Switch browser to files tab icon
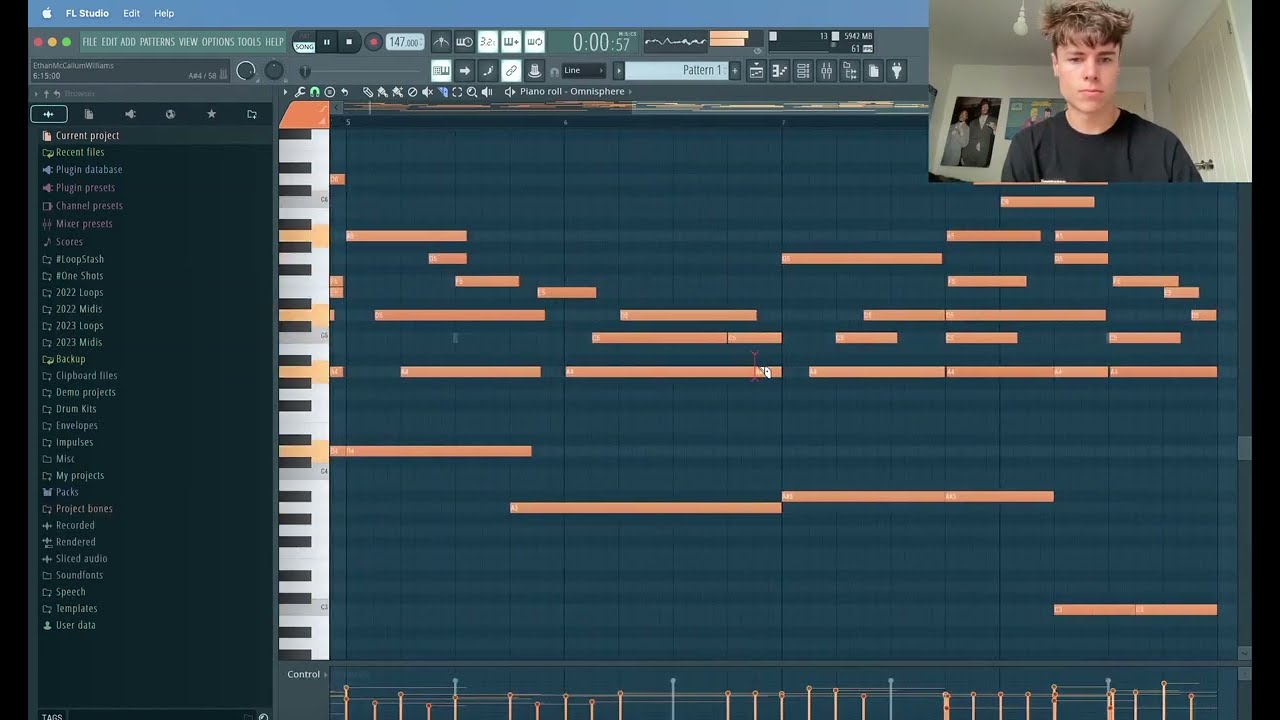 point(88,114)
